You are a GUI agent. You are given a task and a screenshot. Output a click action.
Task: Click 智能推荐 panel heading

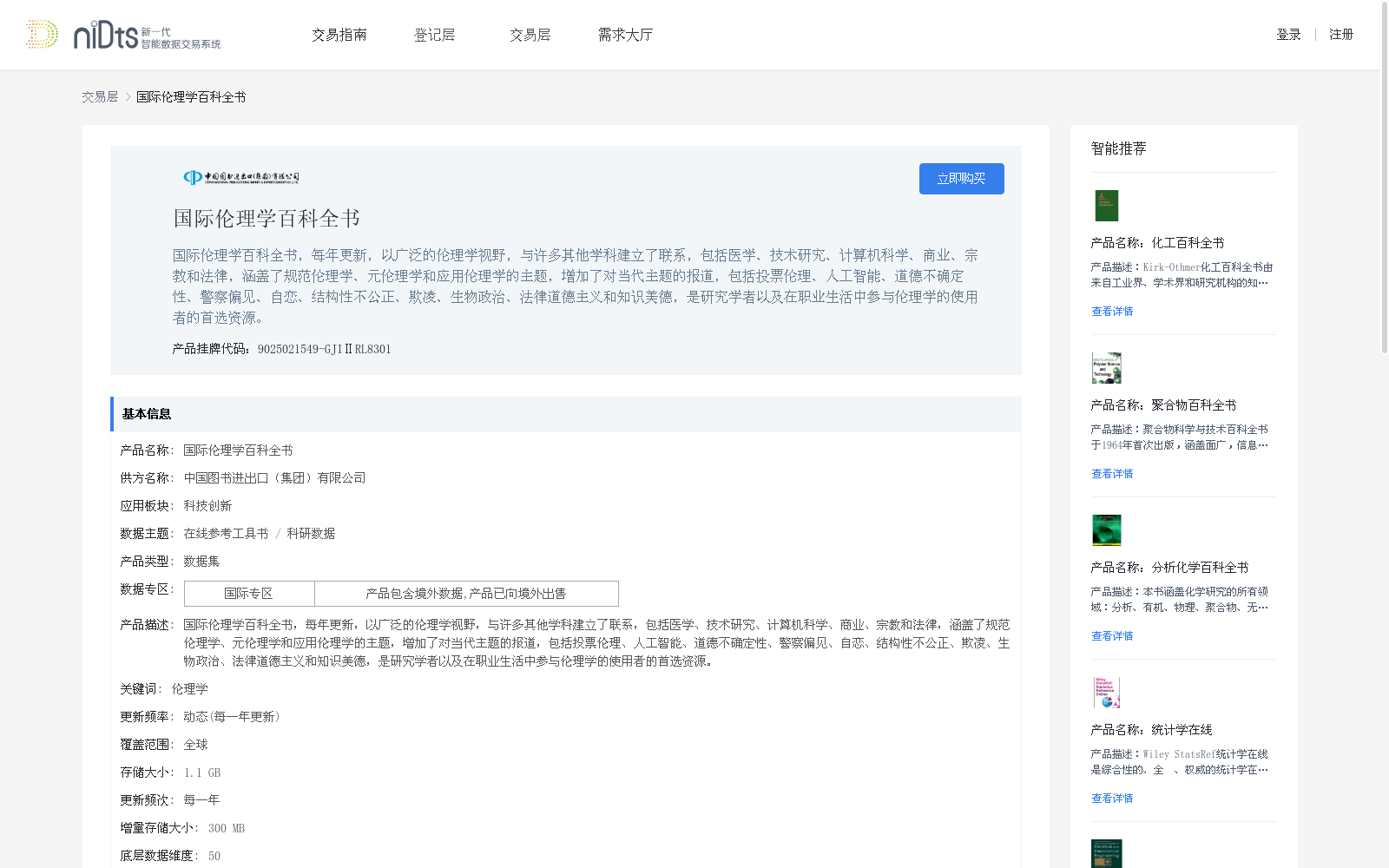click(x=1118, y=148)
